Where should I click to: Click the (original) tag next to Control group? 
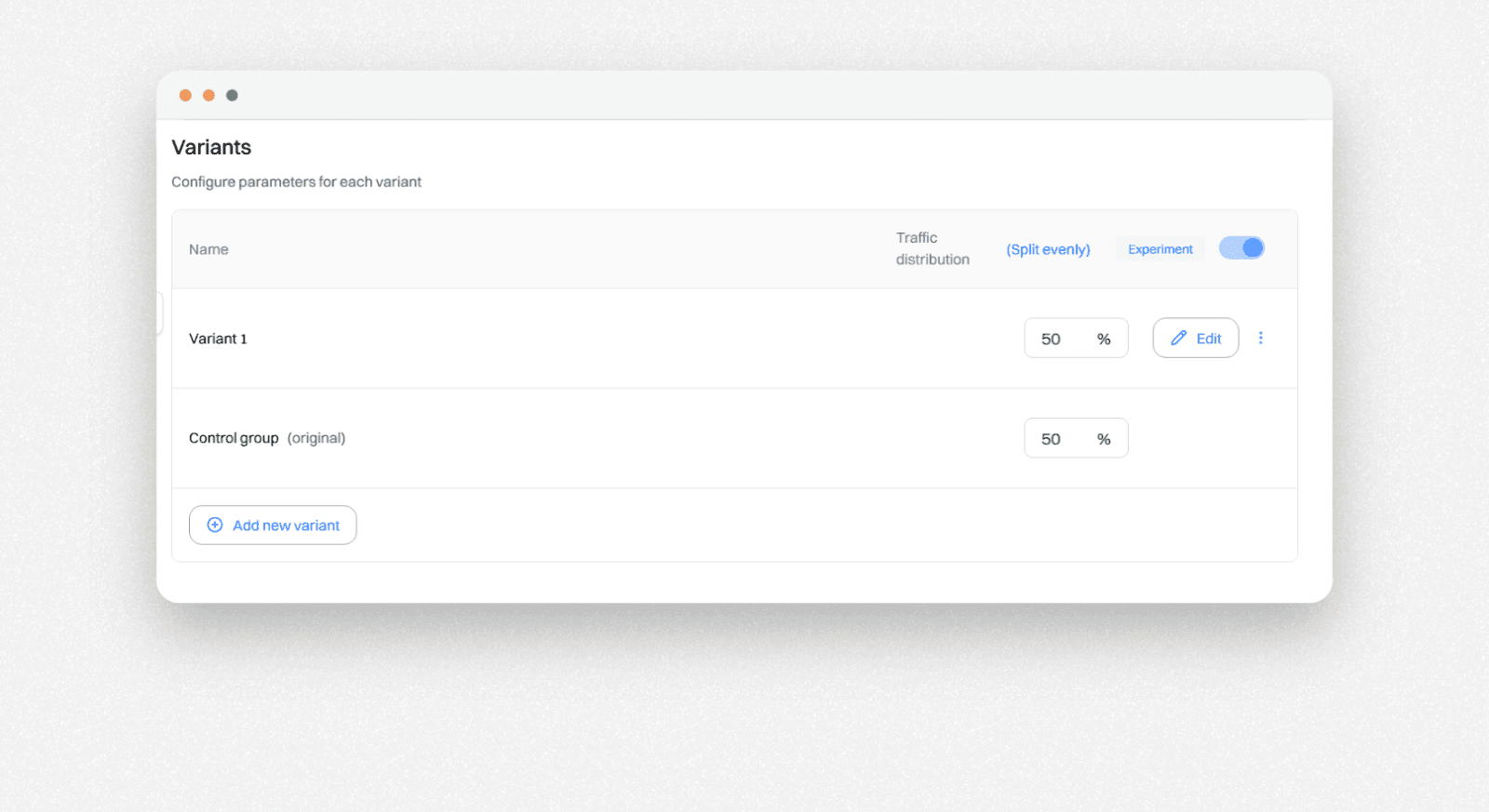316,438
